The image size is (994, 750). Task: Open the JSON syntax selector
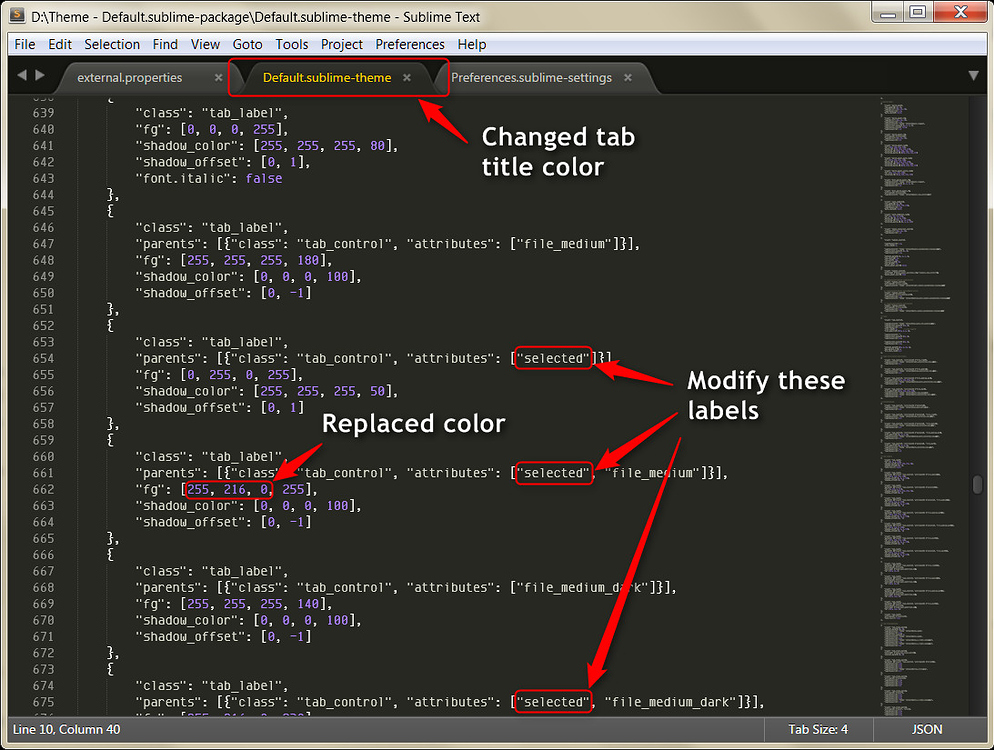coord(927,729)
